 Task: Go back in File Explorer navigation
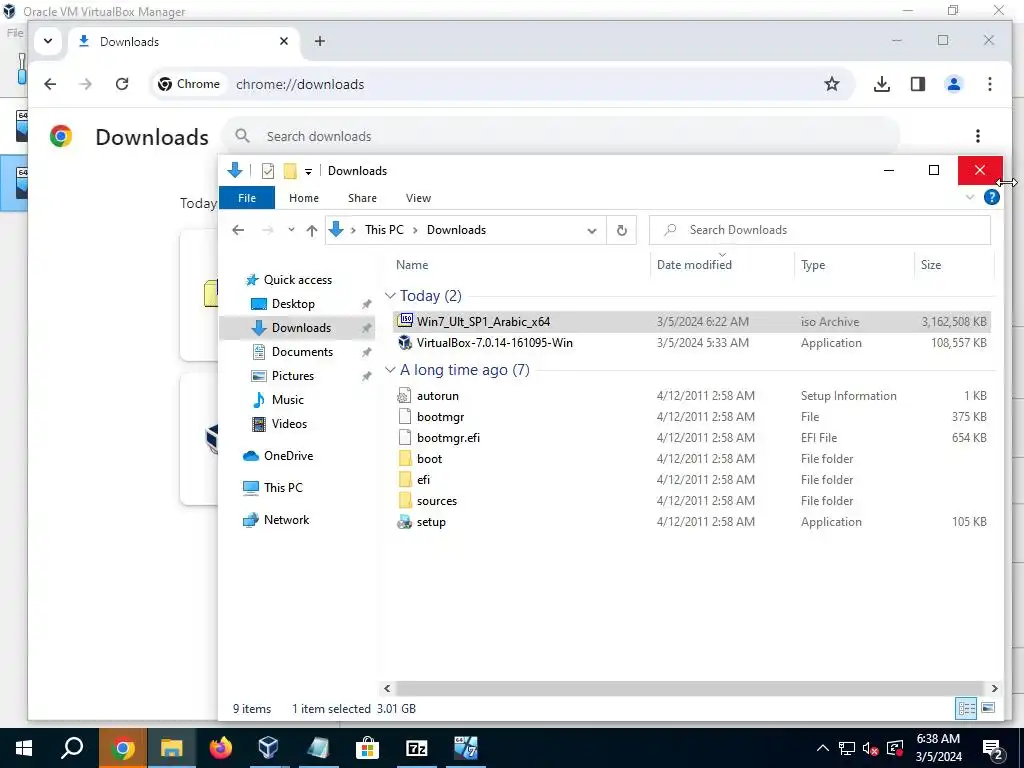[x=238, y=230]
